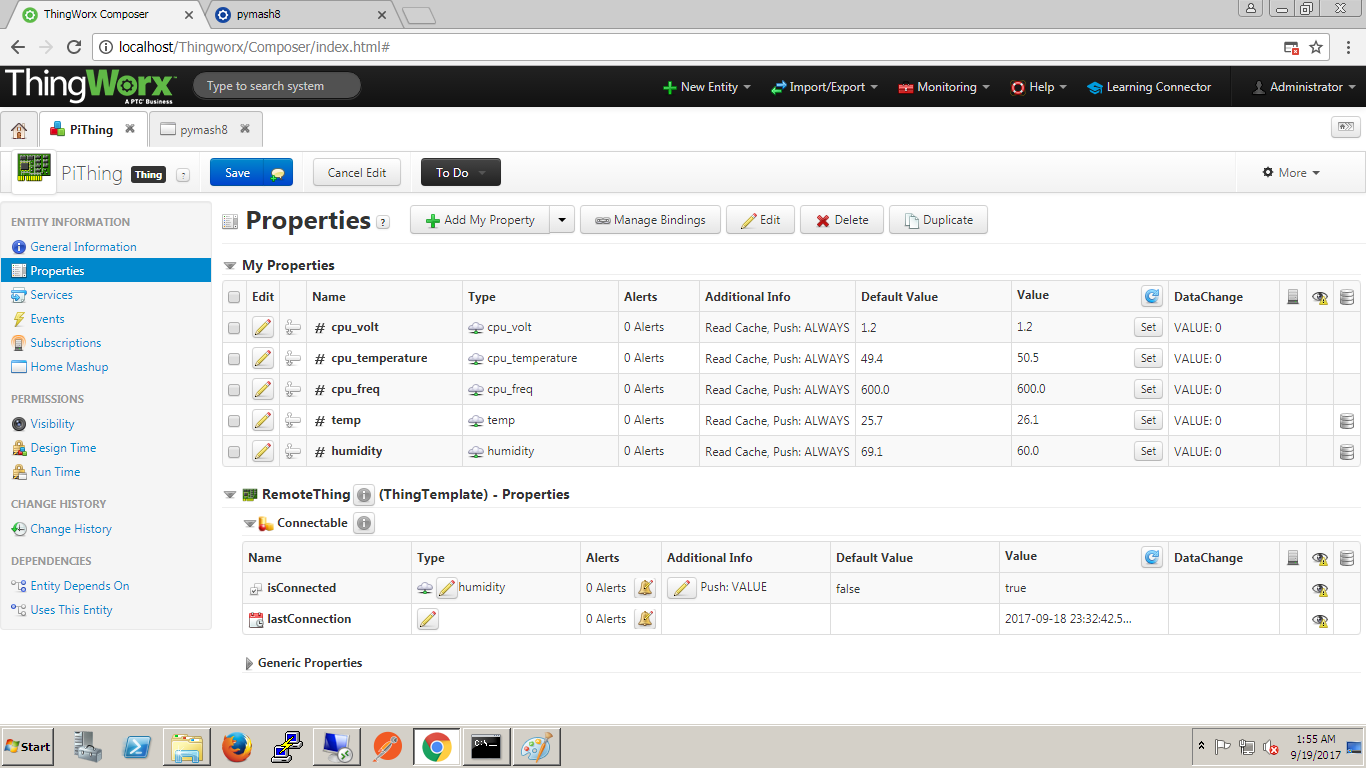The width and height of the screenshot is (1366, 768).
Task: Click the binding icon in the humidity row
Action: (293, 451)
